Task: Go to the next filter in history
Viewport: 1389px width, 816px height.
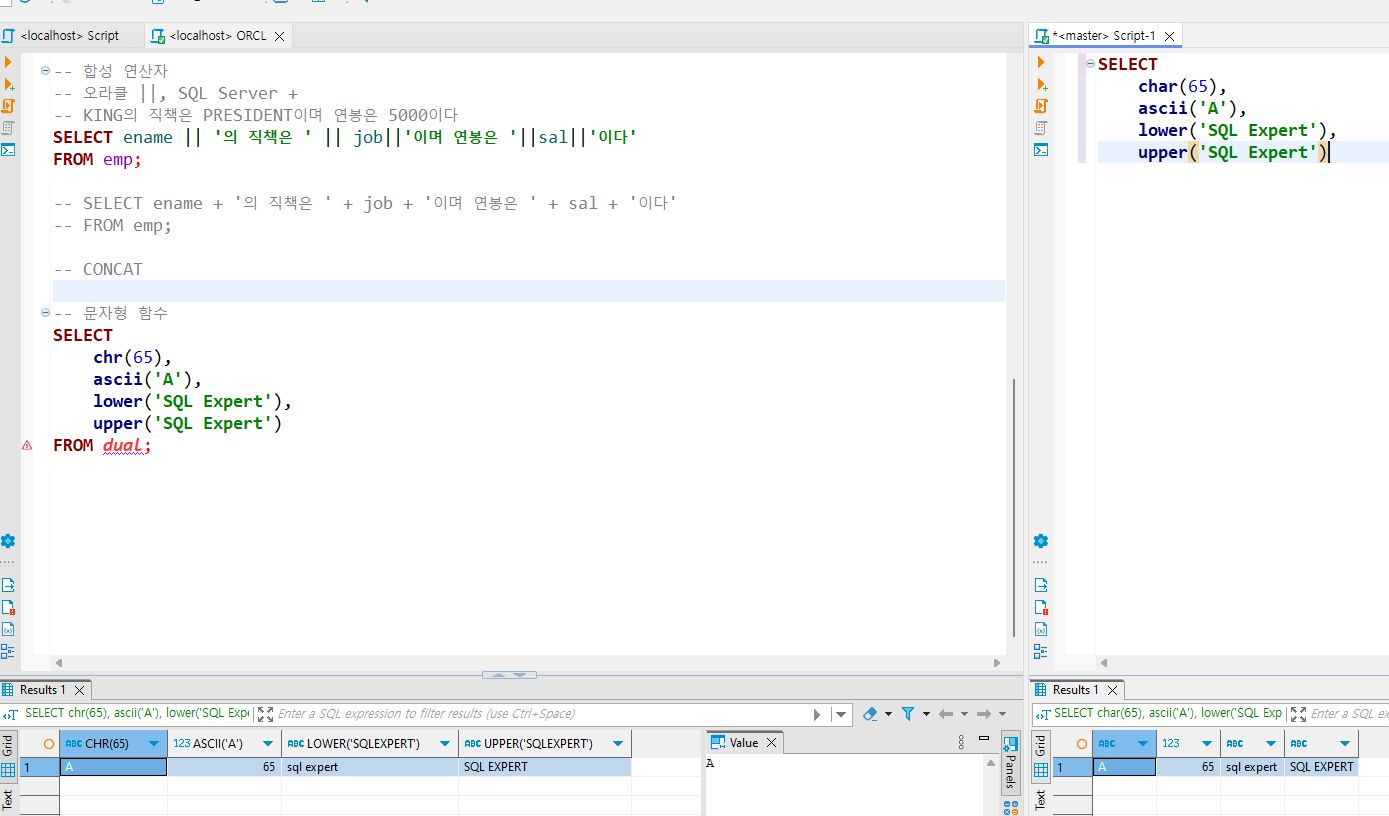Action: [x=984, y=714]
